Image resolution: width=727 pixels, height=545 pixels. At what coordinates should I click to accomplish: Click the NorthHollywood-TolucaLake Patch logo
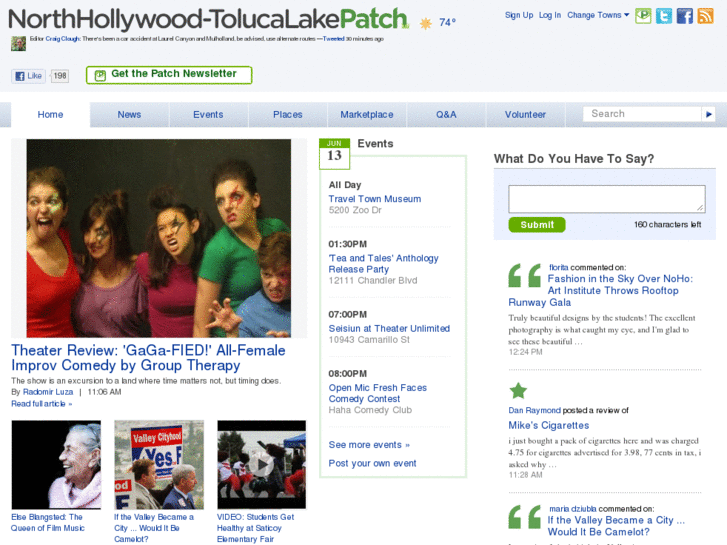coord(208,19)
